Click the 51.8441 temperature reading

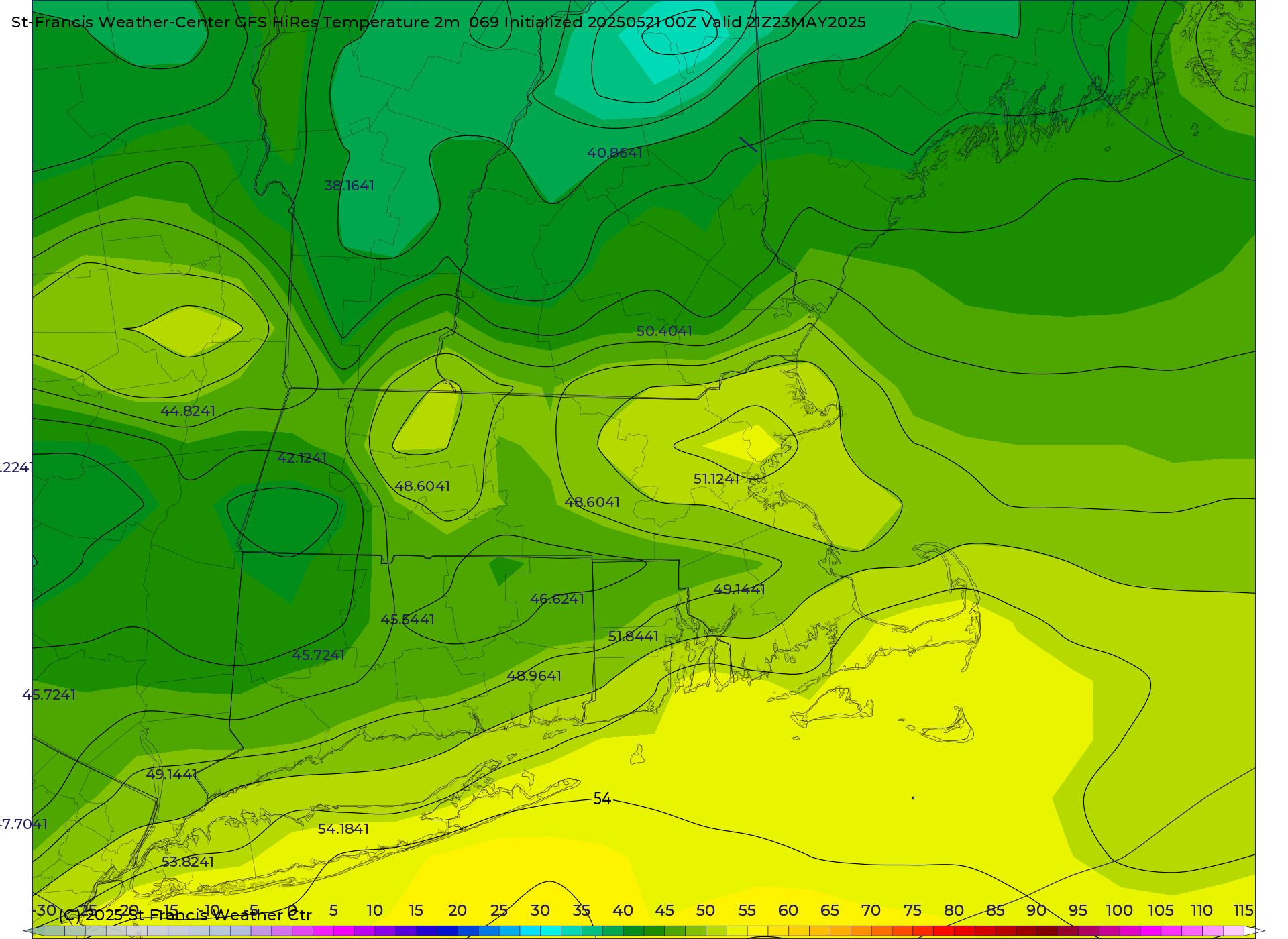pos(633,637)
